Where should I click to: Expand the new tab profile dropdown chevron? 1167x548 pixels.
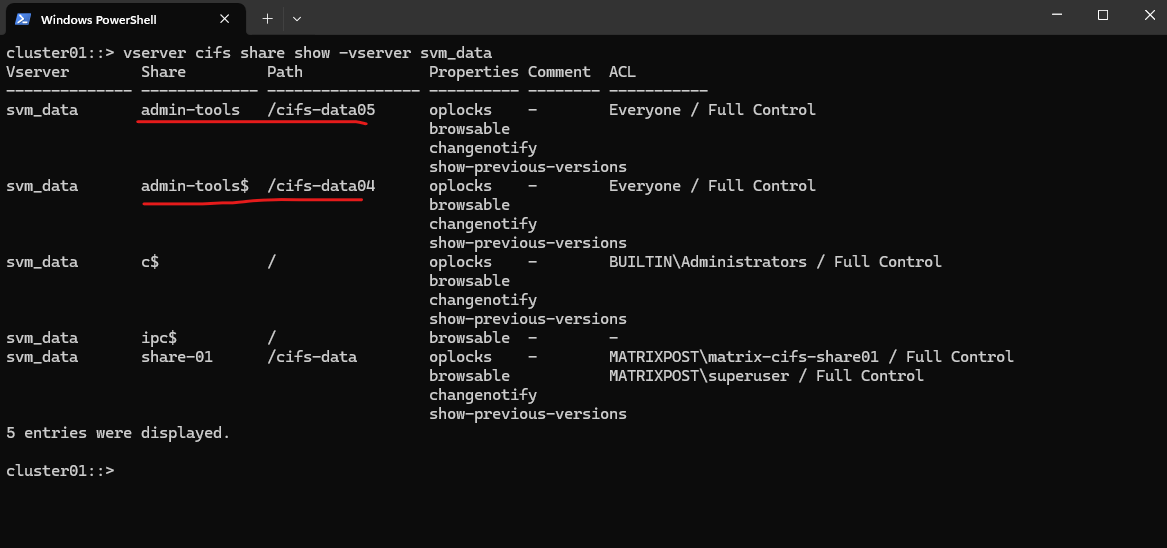click(297, 19)
